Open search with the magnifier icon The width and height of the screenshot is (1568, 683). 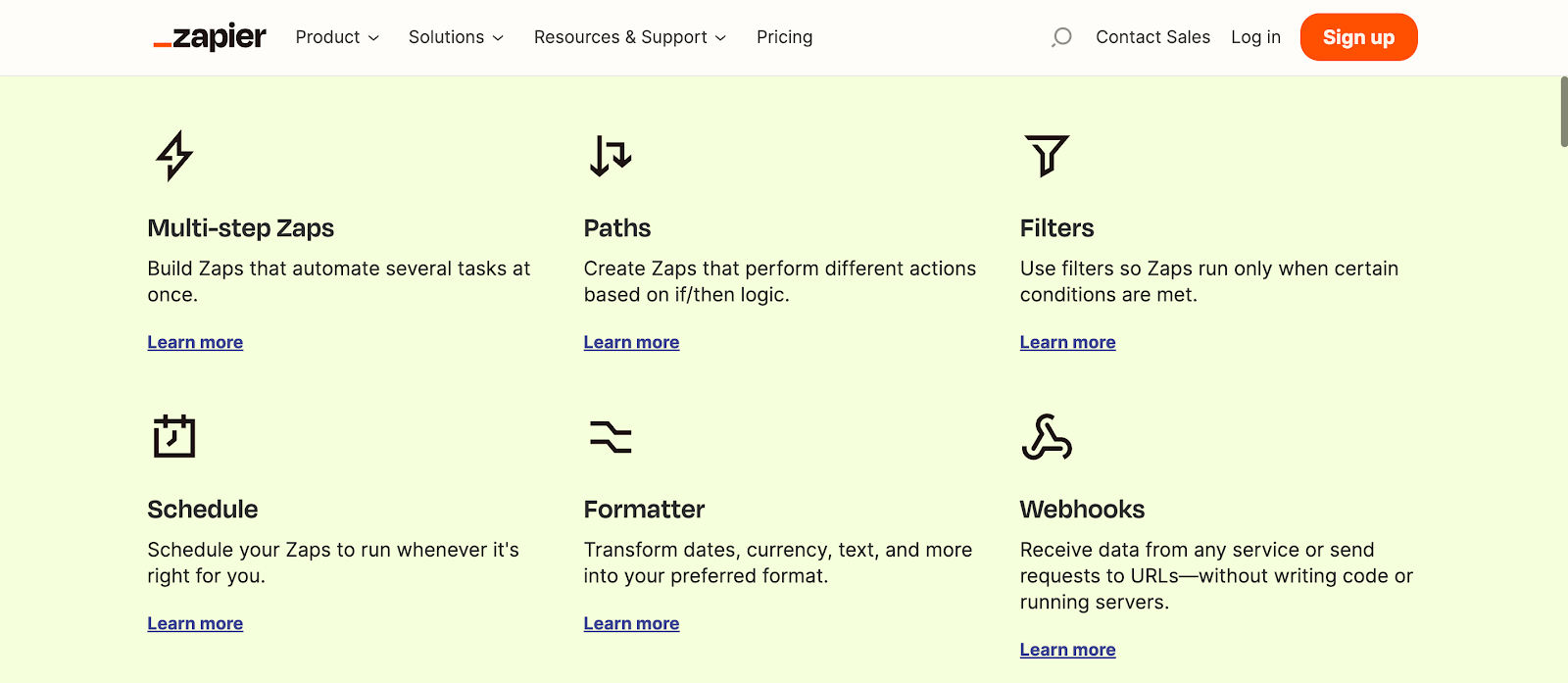click(x=1061, y=37)
